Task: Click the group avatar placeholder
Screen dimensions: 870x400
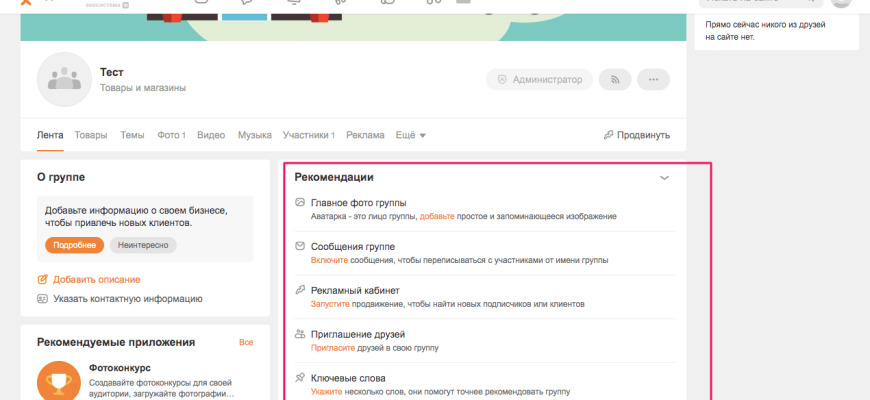Action: 64,80
